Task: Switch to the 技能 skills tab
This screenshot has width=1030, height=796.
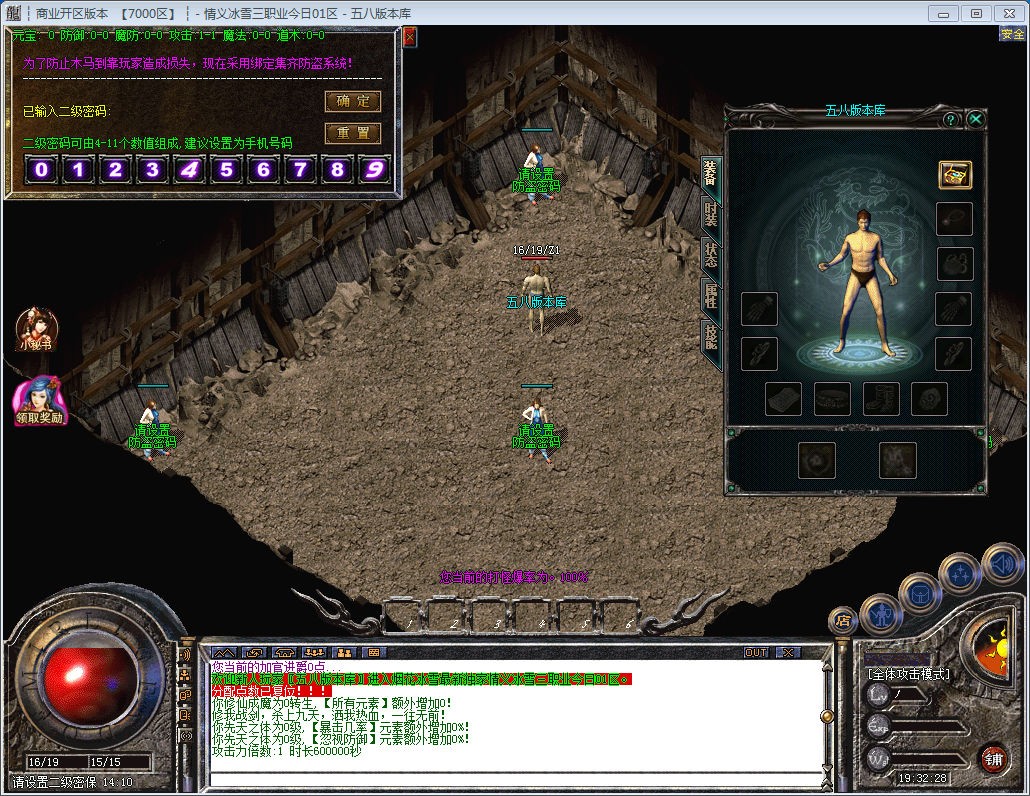Action: pyautogui.click(x=711, y=336)
